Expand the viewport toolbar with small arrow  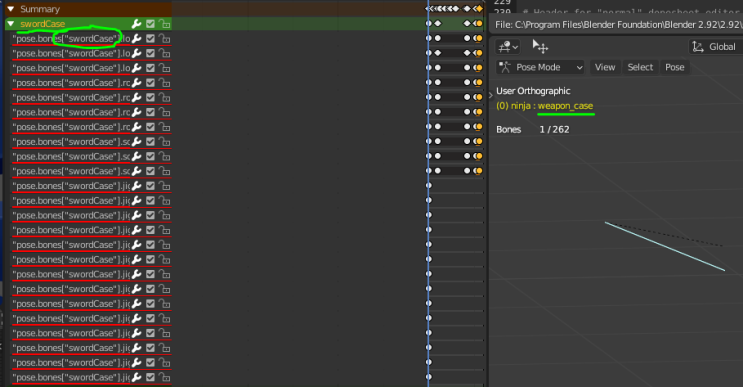[x=491, y=95]
